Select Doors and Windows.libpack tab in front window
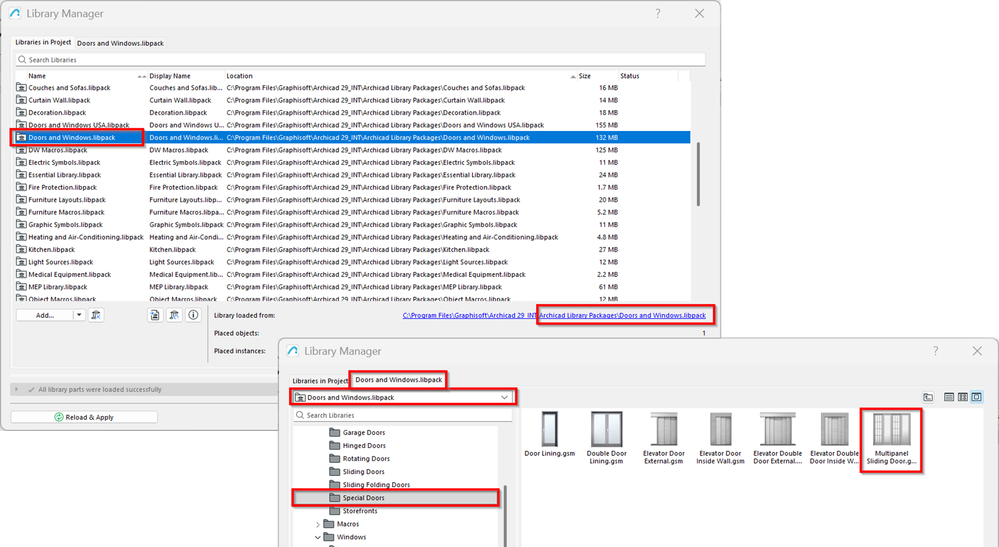The height and width of the screenshot is (547, 999). [398, 380]
